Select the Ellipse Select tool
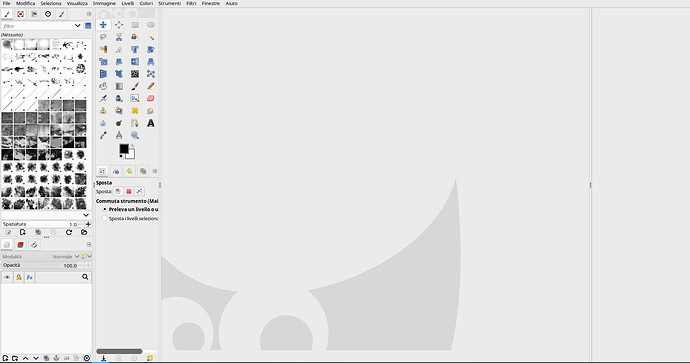Viewport: 690px width, 363px height. [150, 25]
